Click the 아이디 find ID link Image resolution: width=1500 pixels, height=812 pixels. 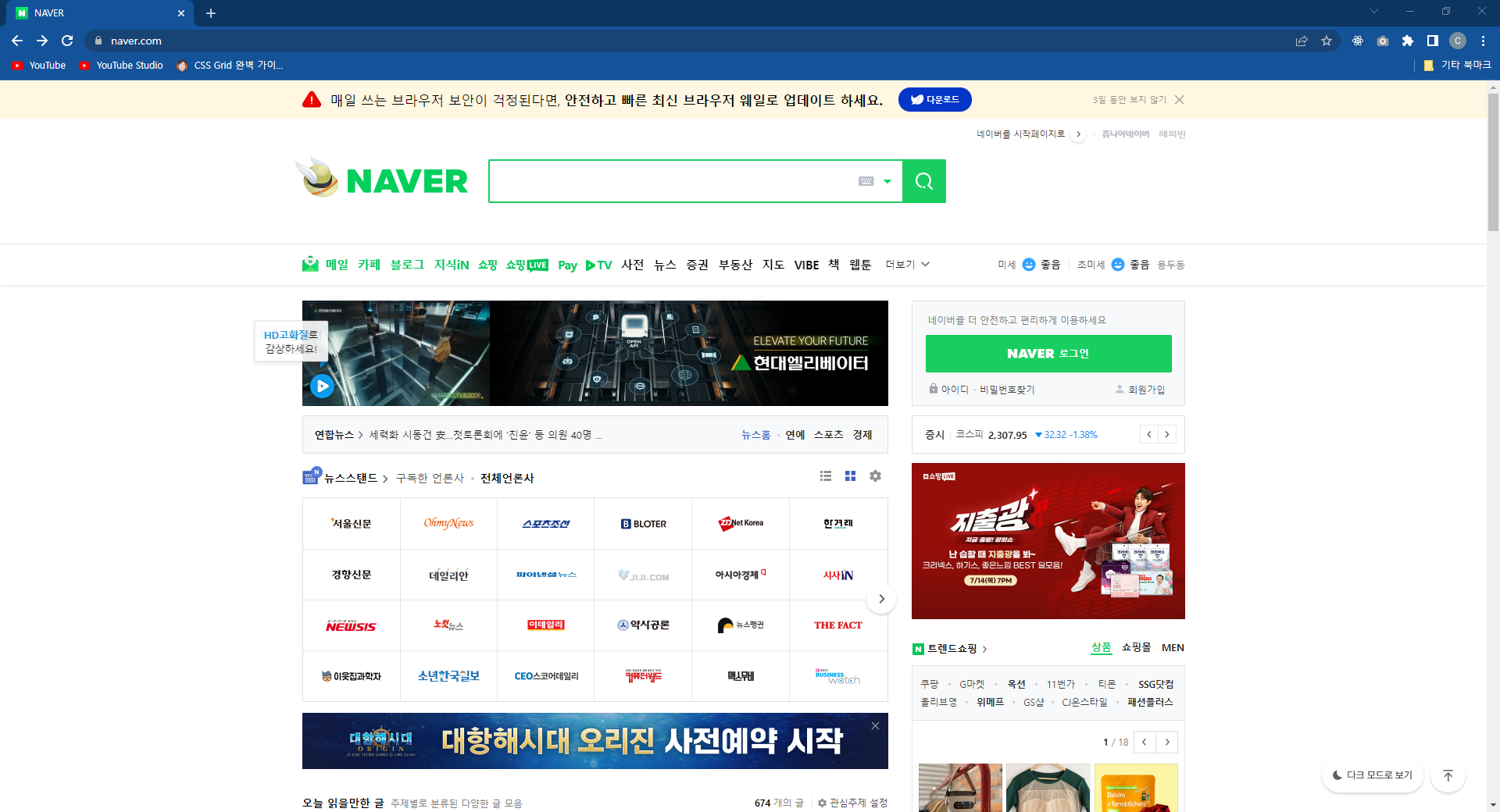coord(949,390)
